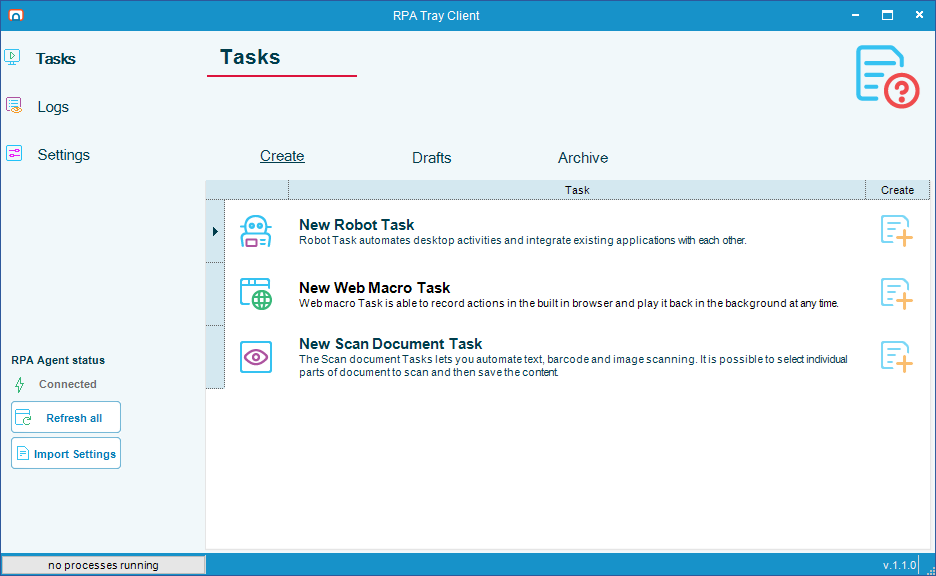Image resolution: width=936 pixels, height=576 pixels.
Task: Click the Refresh all button
Action: [x=66, y=417]
